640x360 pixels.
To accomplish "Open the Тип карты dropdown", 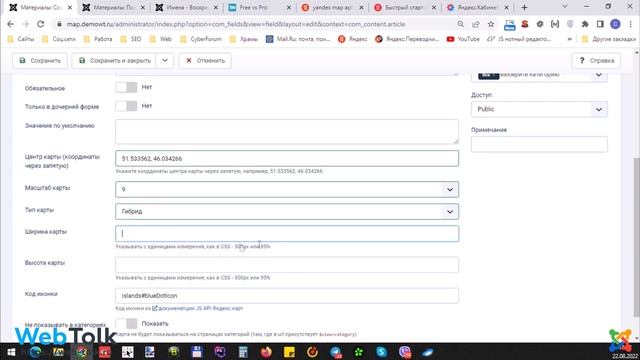I will point(287,211).
